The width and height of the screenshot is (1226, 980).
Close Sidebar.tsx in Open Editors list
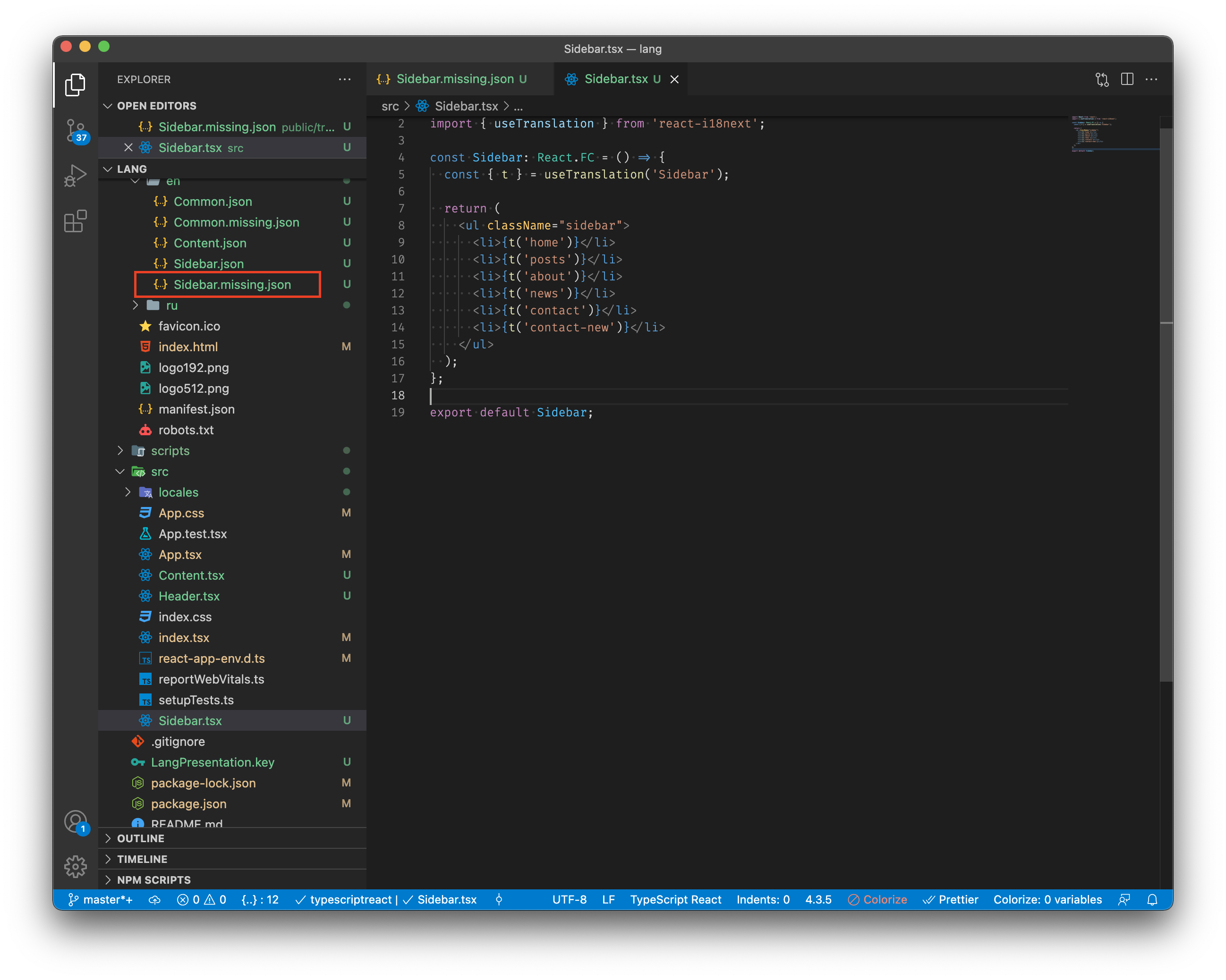pos(128,147)
